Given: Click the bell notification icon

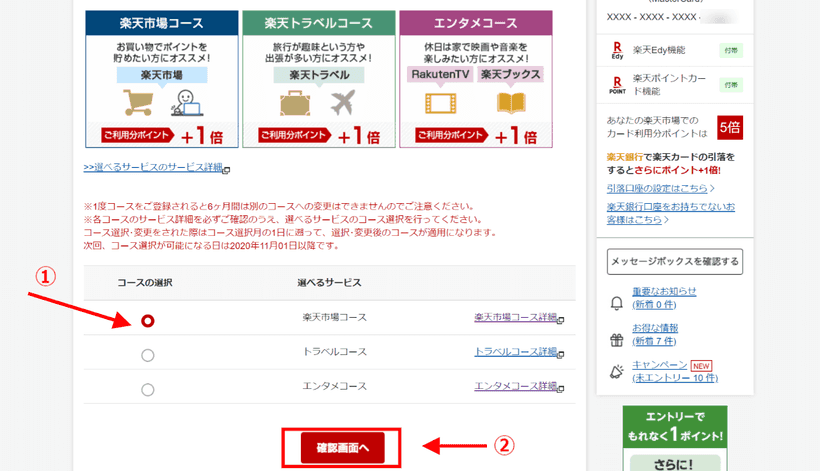Looking at the screenshot, I should 617,303.
